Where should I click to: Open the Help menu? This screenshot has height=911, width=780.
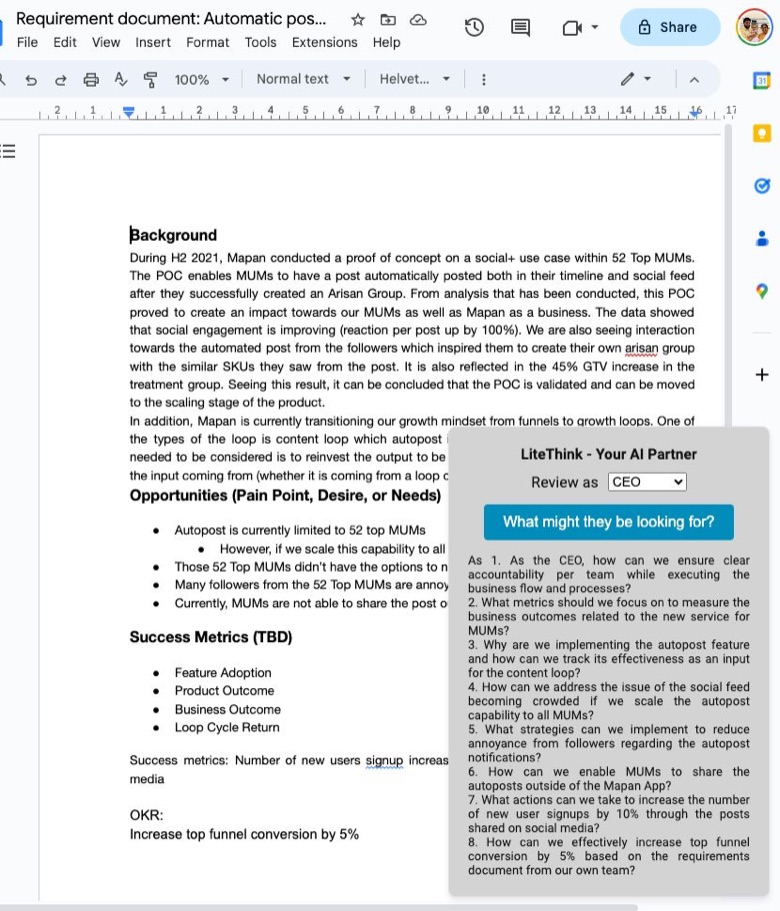pos(386,42)
